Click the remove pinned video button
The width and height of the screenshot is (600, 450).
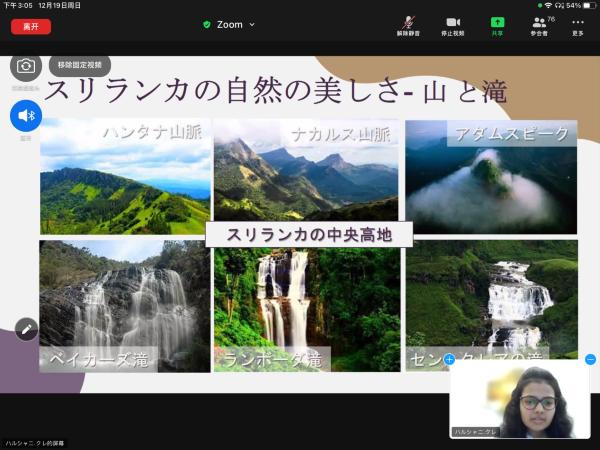79,63
